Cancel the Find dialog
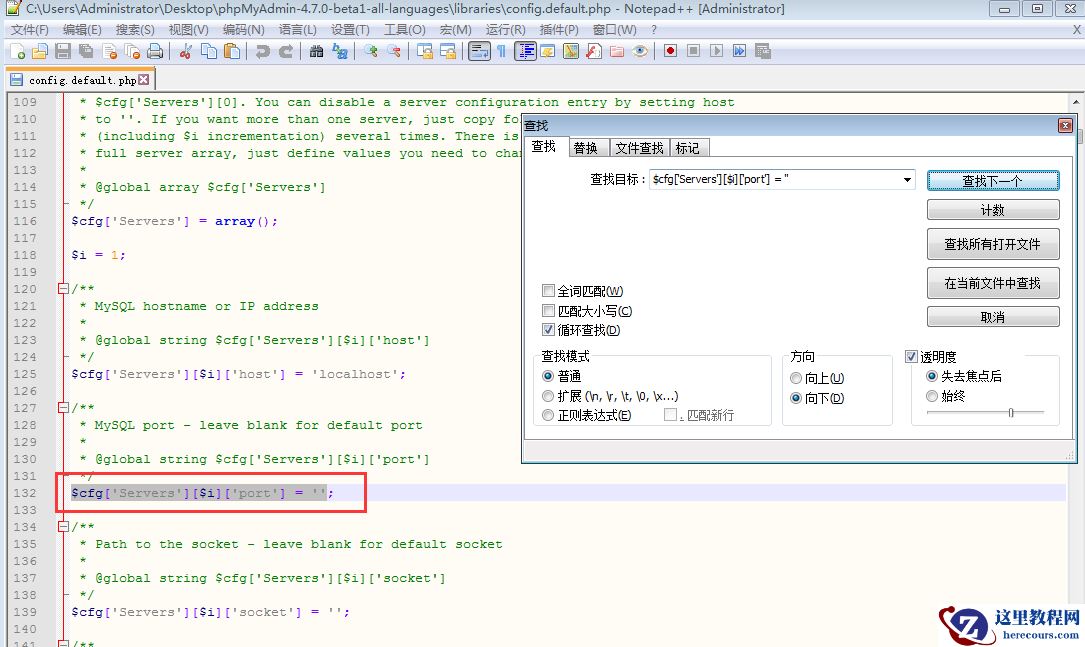1085x647 pixels. coord(993,317)
